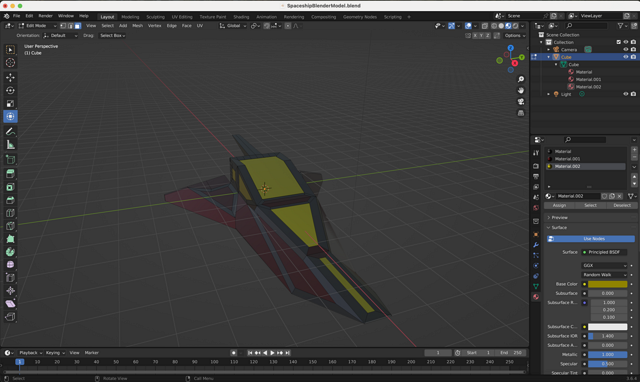Pick the Transform tool
This screenshot has width=640, height=382.
coord(10,116)
